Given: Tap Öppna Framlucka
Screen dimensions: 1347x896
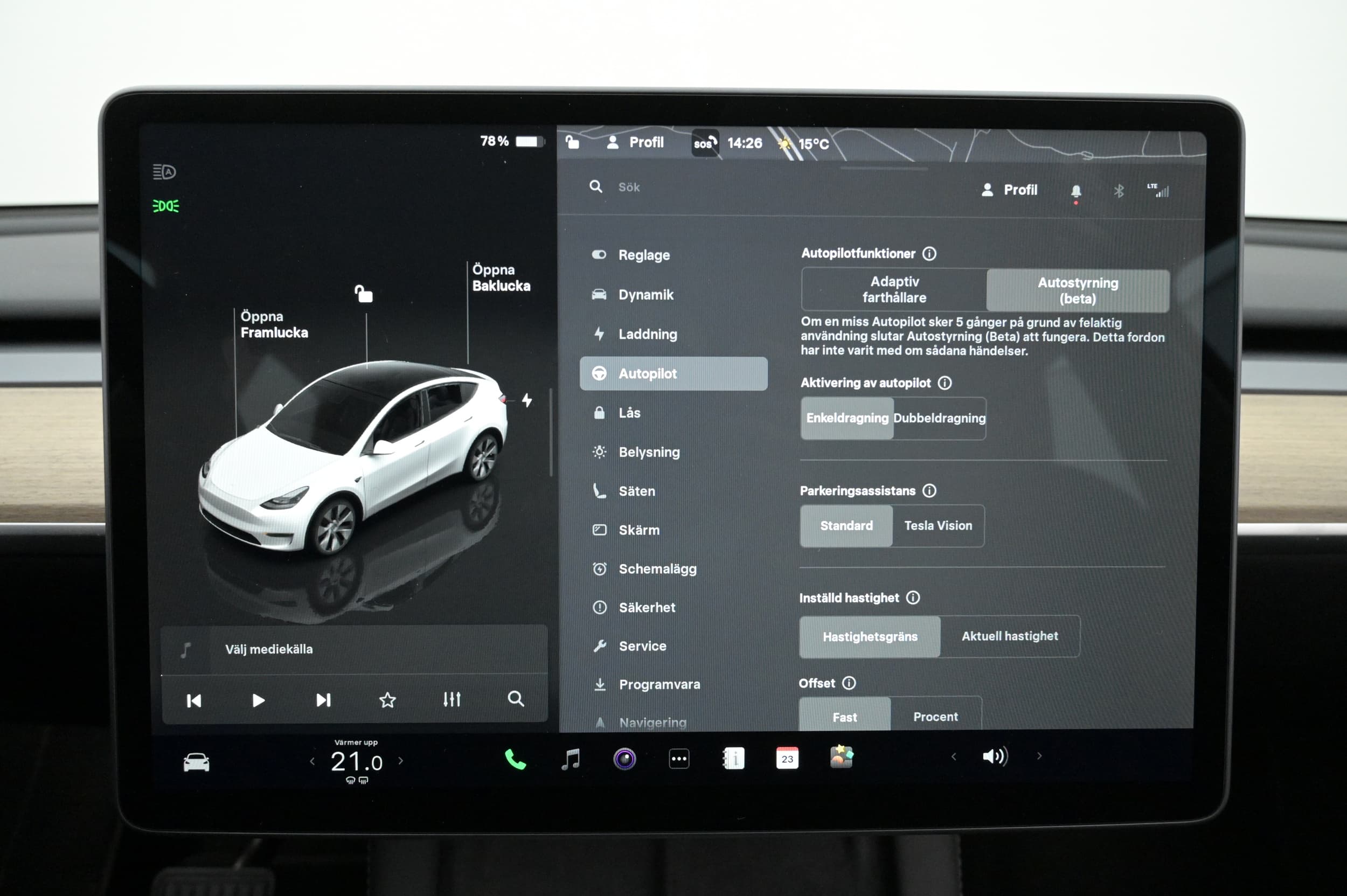Looking at the screenshot, I should [274, 324].
